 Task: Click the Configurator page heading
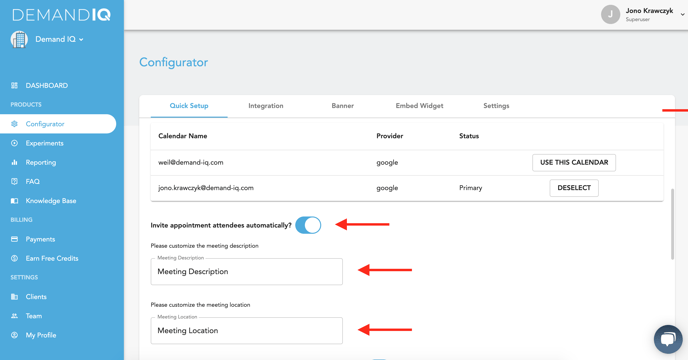coord(174,62)
